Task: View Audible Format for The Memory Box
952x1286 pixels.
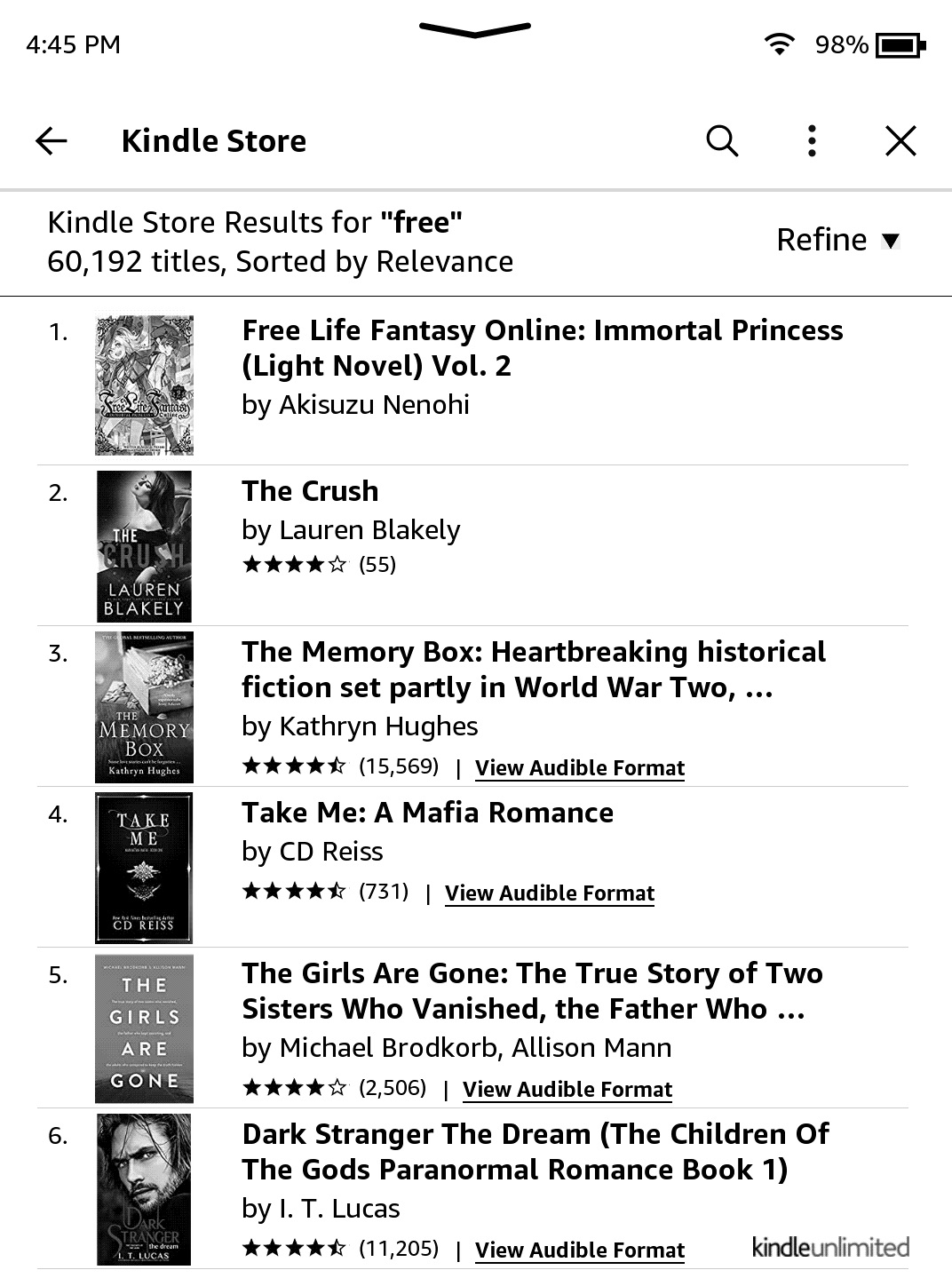Action: pyautogui.click(x=579, y=766)
